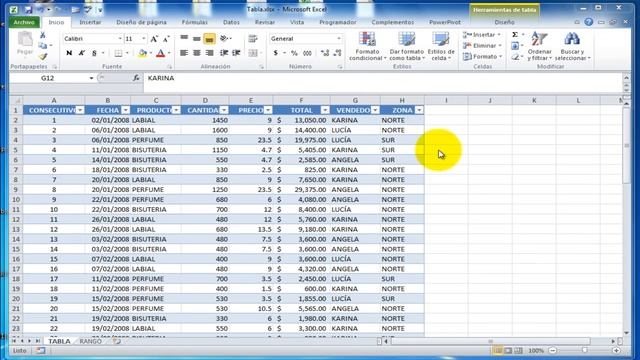Image resolution: width=640 pixels, height=360 pixels.
Task: Increase font size with large A icon
Action: (154, 39)
